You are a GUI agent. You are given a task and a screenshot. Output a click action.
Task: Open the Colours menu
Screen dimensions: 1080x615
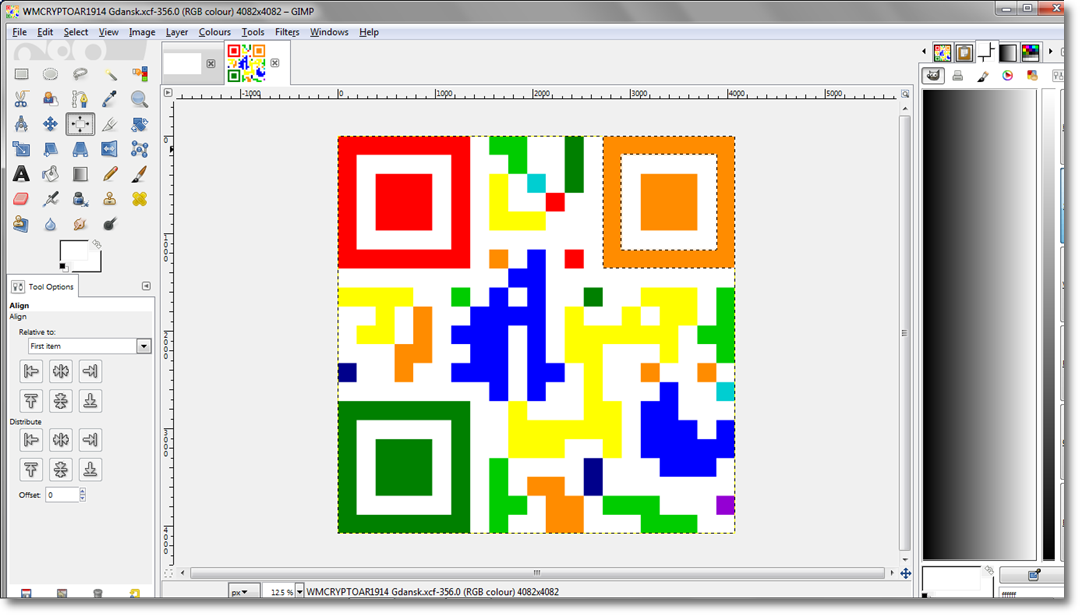pos(214,32)
